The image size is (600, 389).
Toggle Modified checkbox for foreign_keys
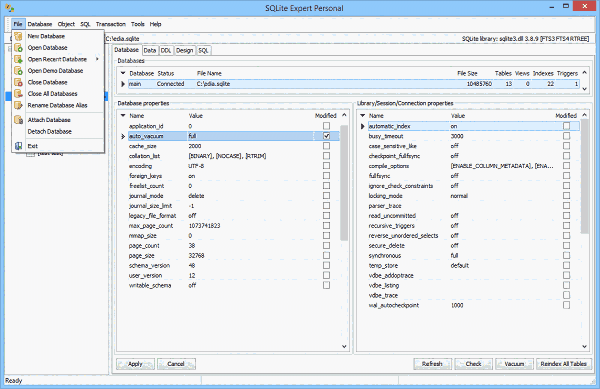(x=326, y=176)
